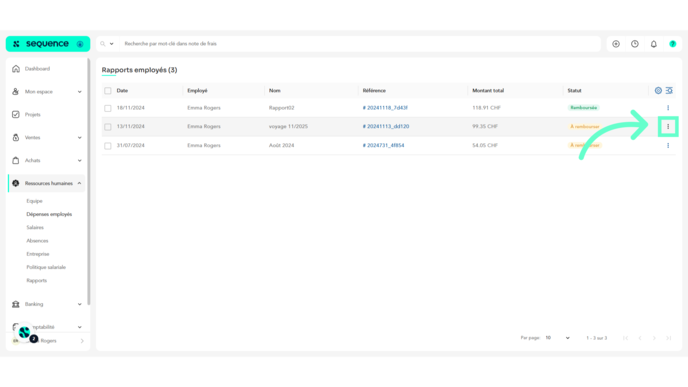Open the search type dropdown arrow
688x387 pixels.
tap(111, 44)
